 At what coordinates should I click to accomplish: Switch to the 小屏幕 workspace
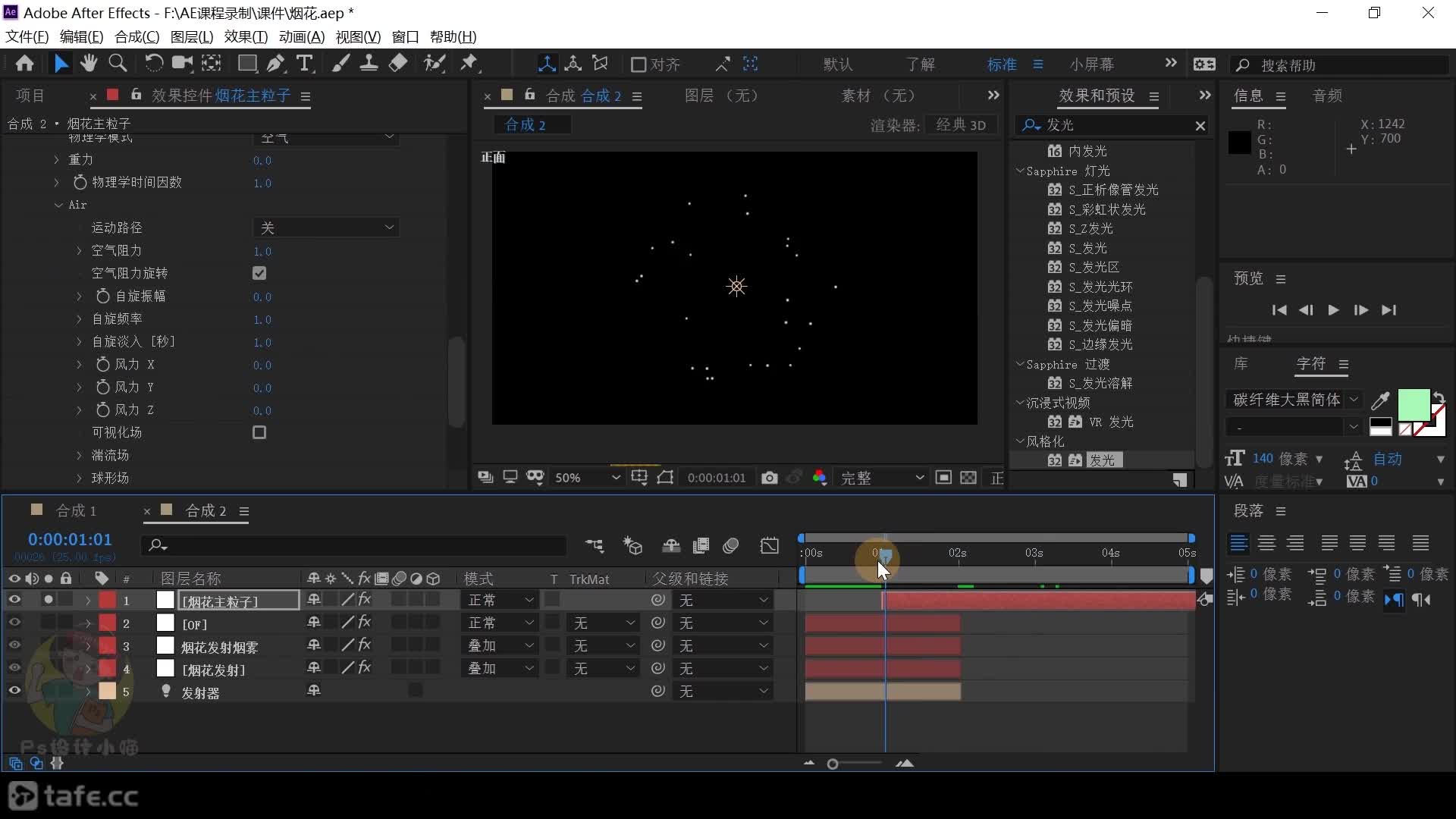1092,64
